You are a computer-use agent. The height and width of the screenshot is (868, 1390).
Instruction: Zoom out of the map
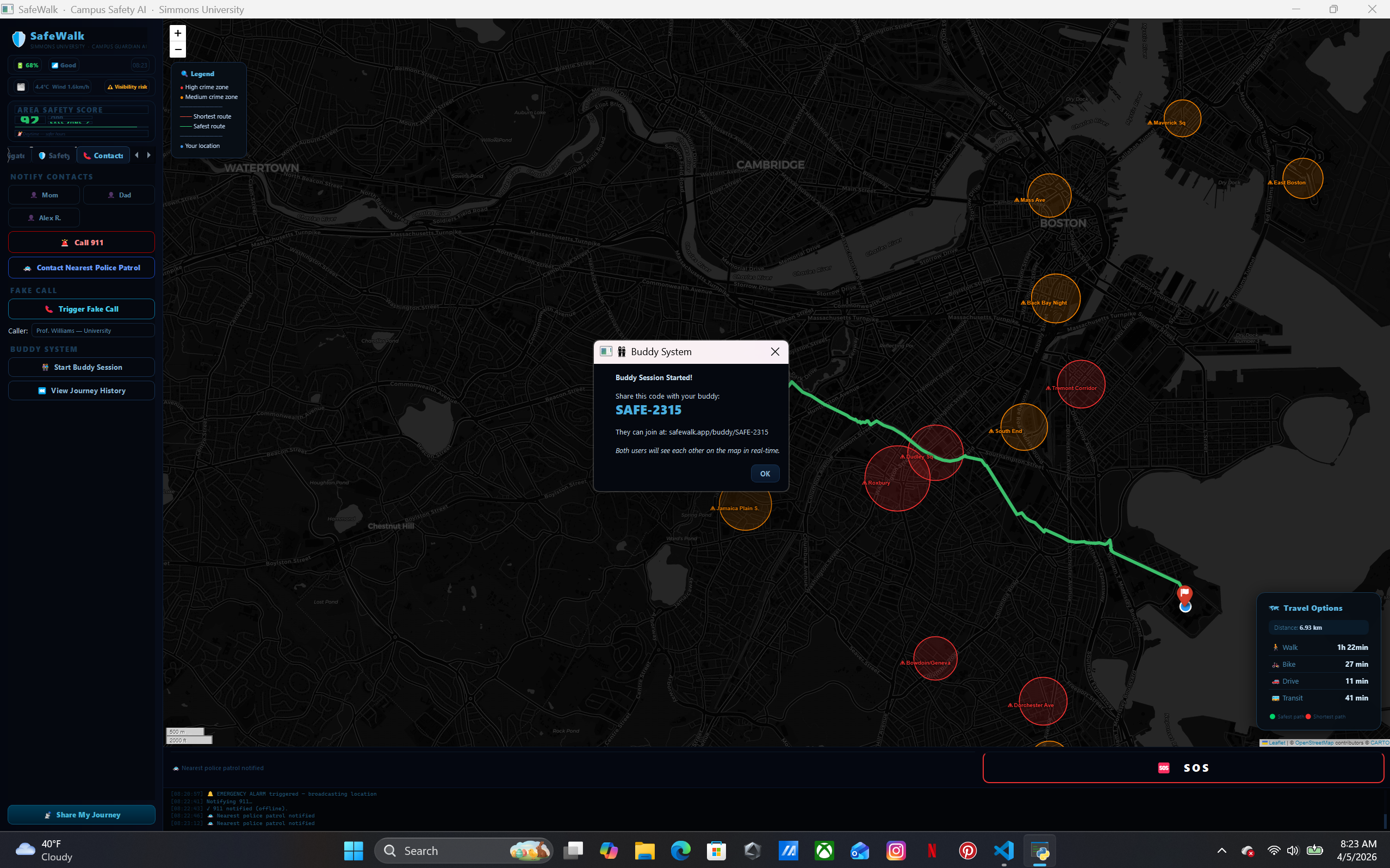(x=178, y=49)
